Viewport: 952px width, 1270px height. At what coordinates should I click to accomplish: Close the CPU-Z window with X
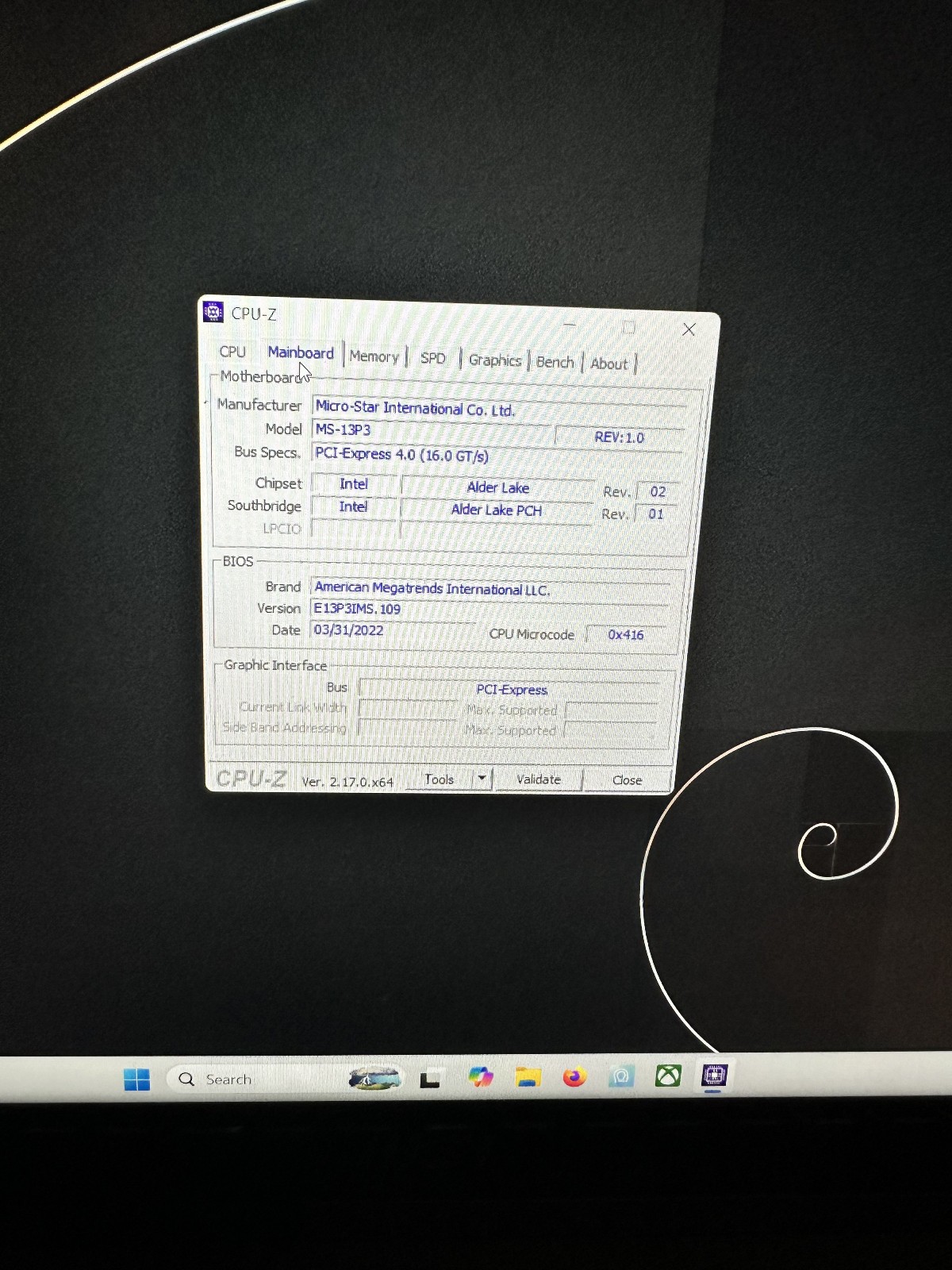[x=689, y=329]
